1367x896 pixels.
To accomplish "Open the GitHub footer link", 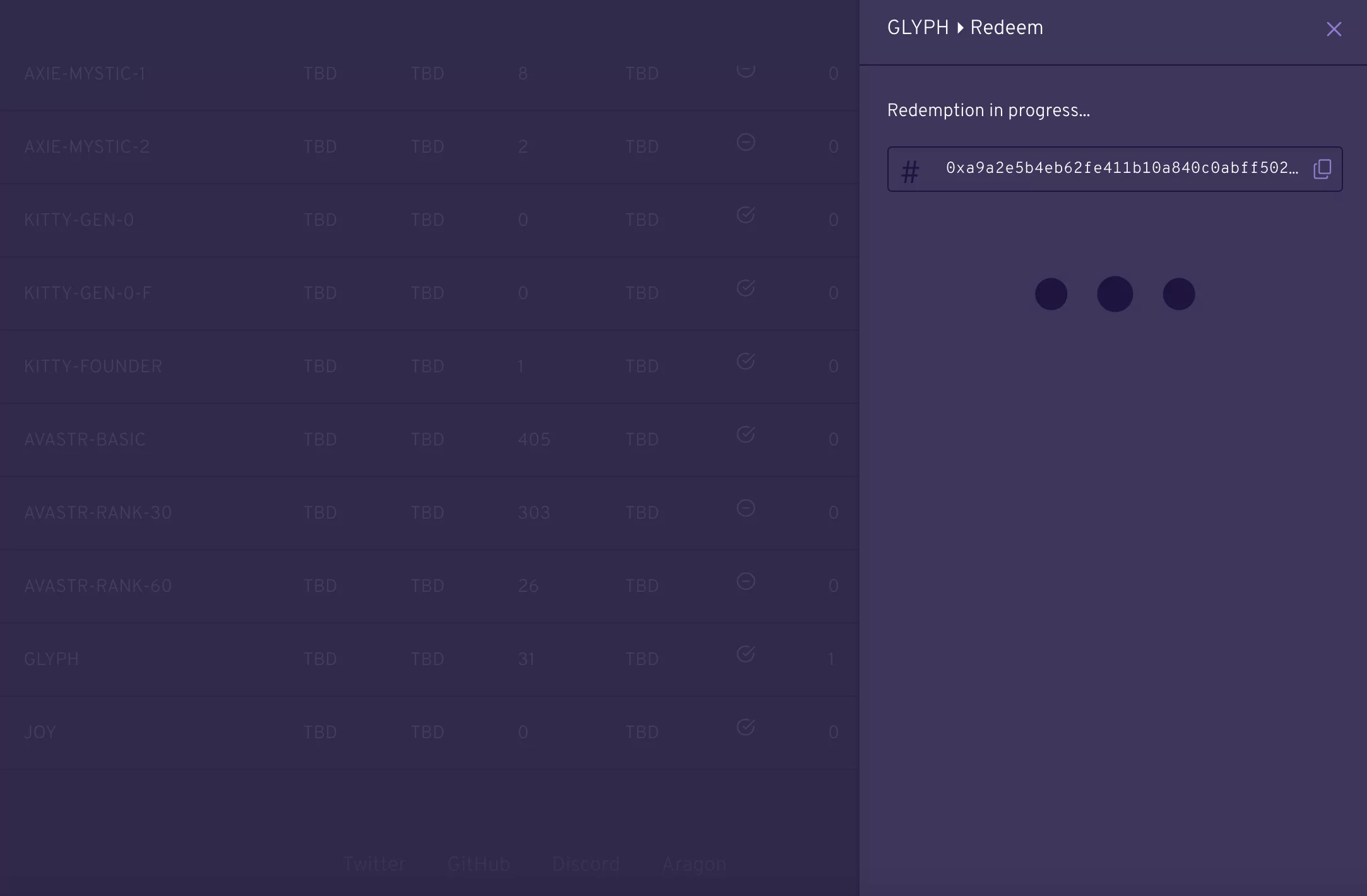I will point(478,864).
